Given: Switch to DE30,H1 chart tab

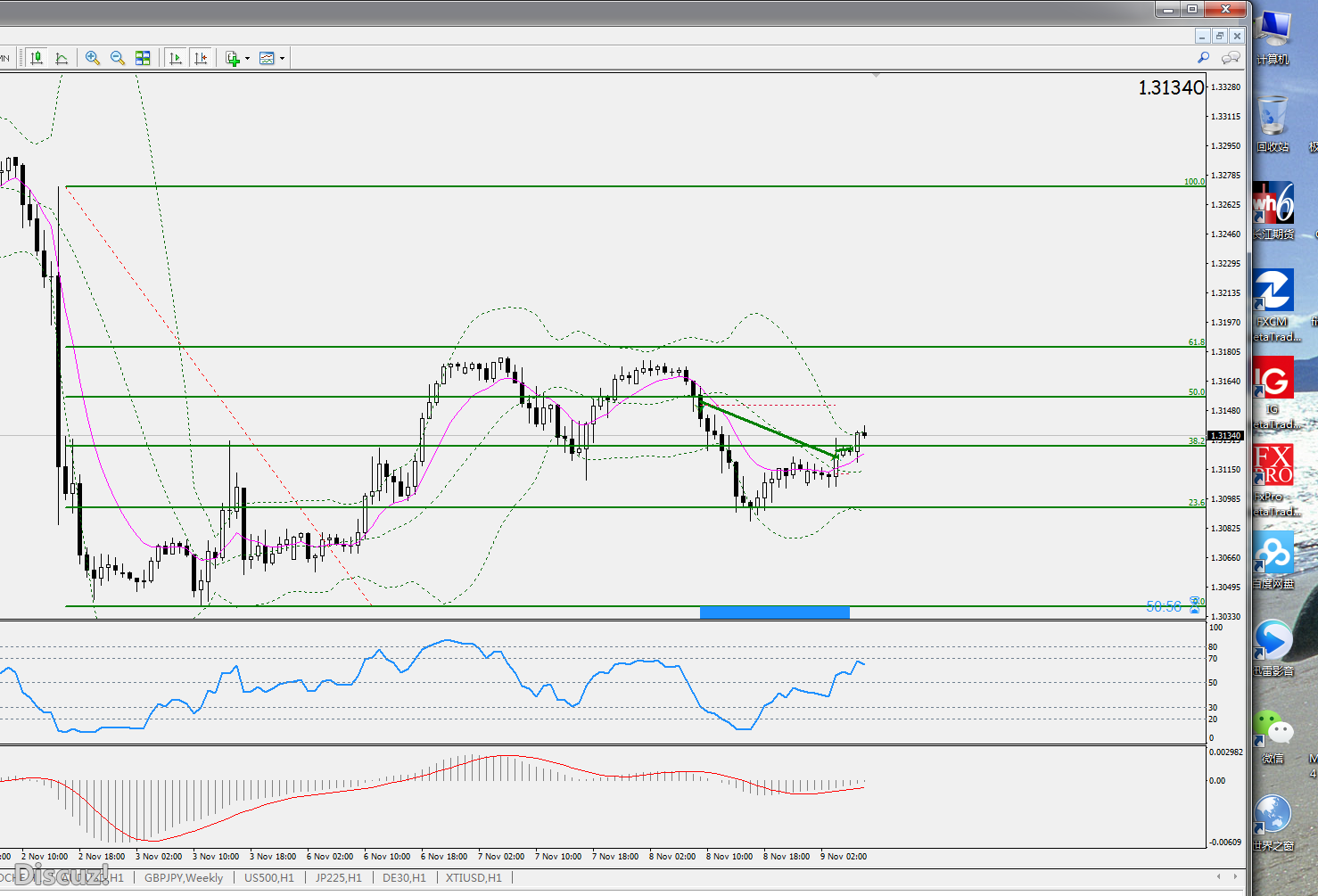Looking at the screenshot, I should (x=405, y=878).
